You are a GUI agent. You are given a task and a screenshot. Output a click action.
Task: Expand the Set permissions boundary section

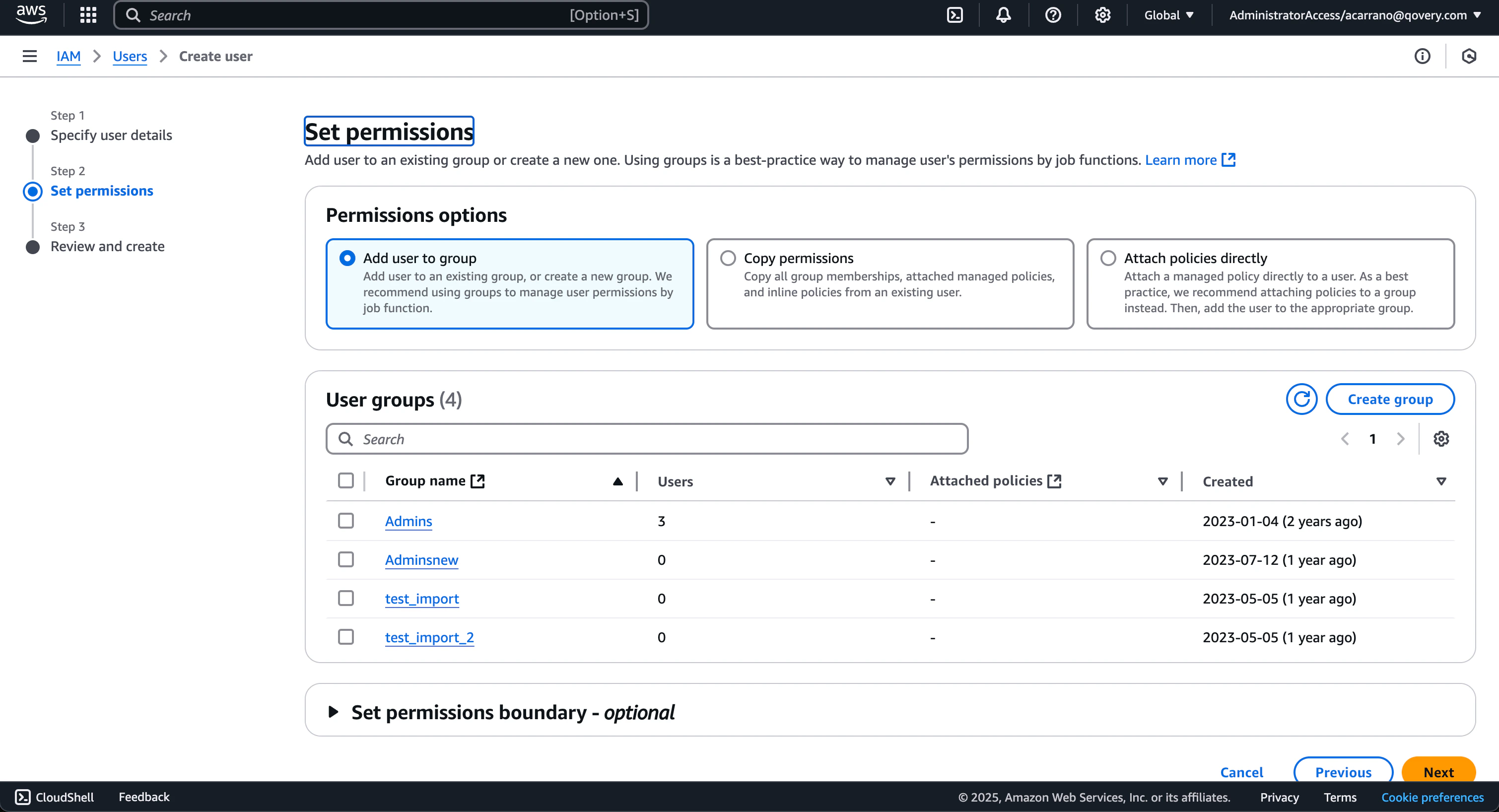click(334, 711)
